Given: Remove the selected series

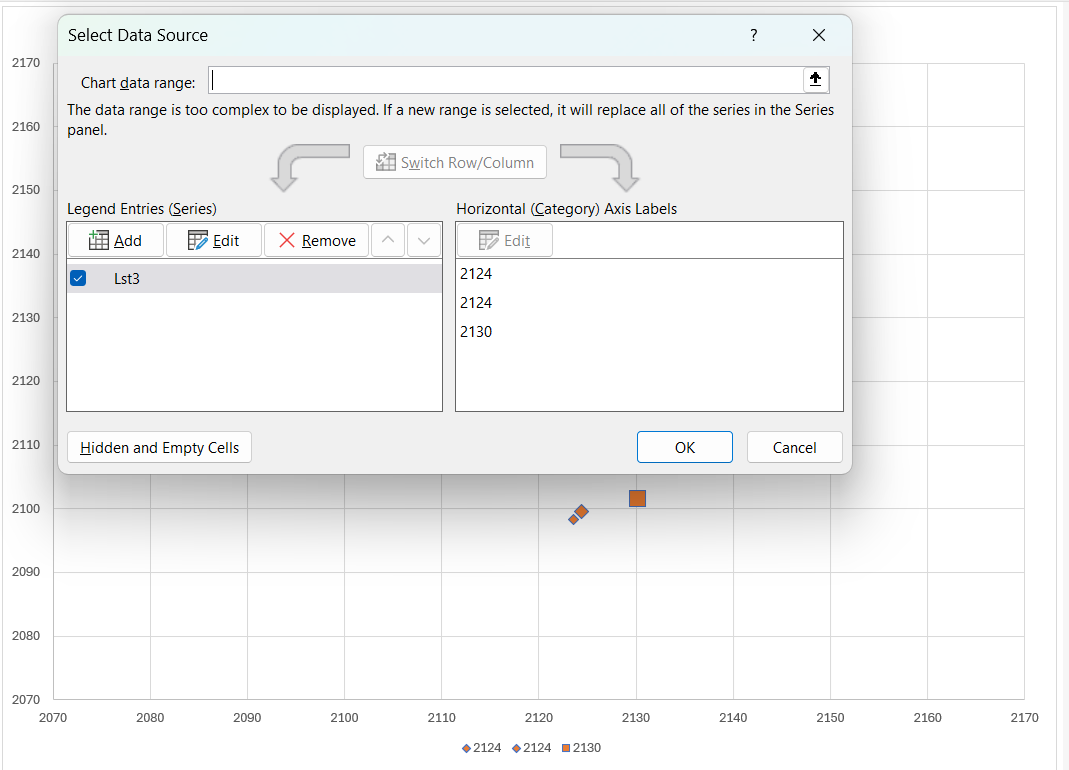Looking at the screenshot, I should [x=316, y=240].
